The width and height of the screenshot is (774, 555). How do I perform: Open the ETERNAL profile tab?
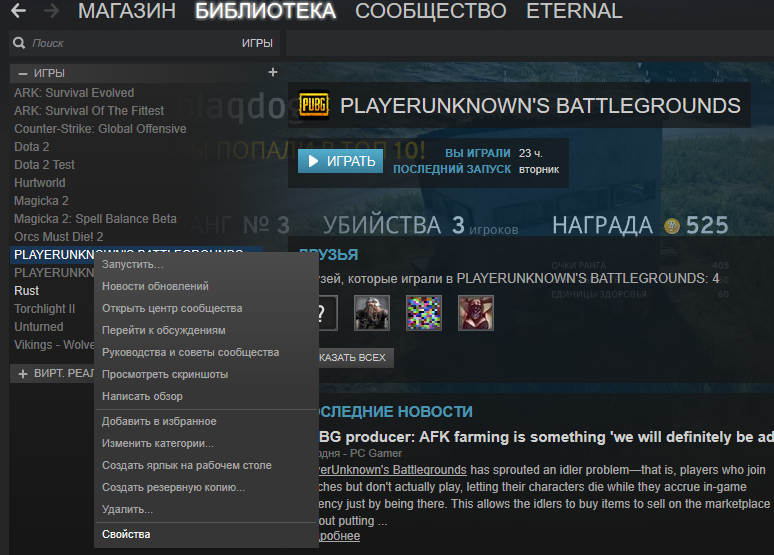[x=574, y=11]
